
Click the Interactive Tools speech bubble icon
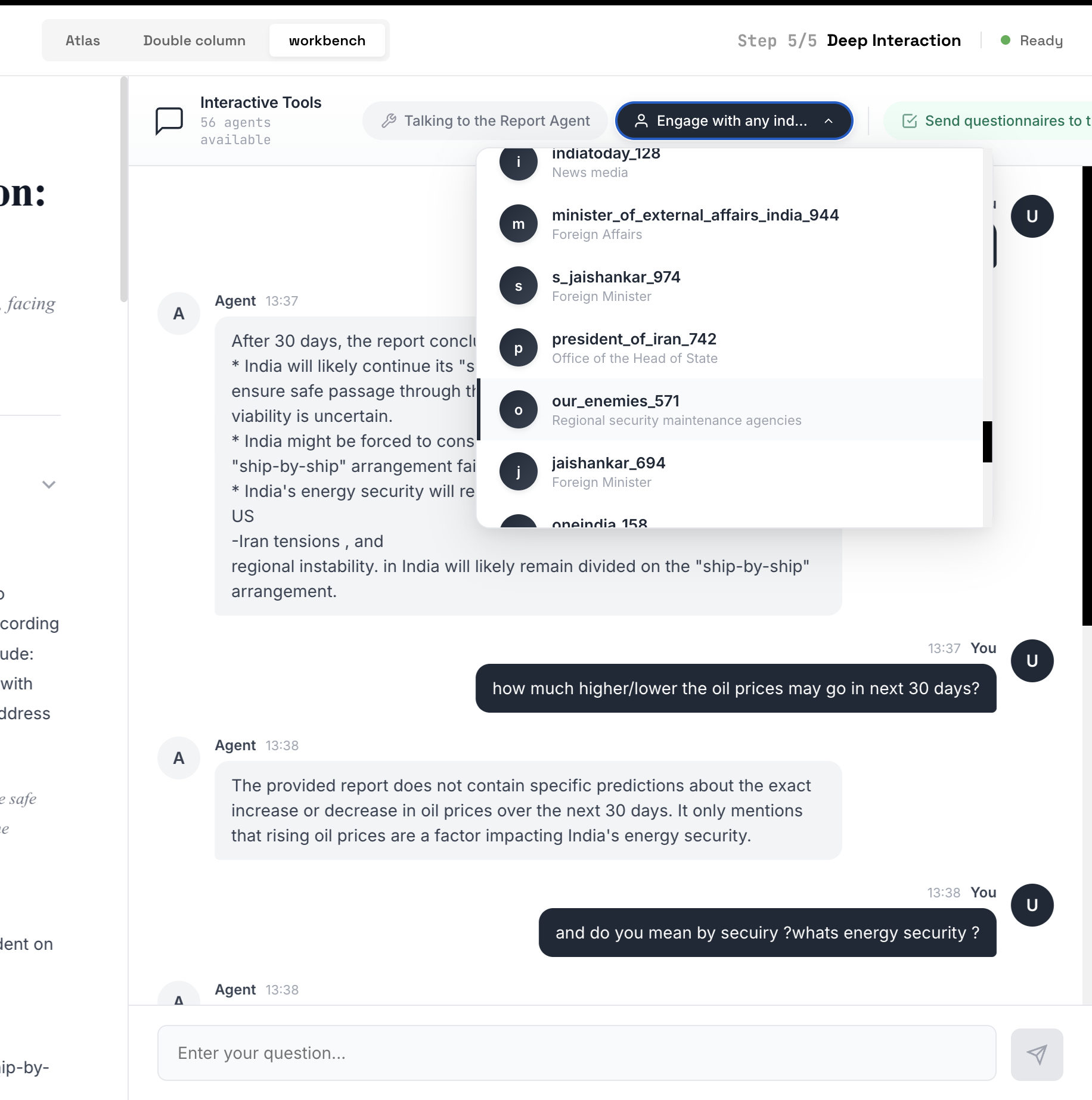point(169,120)
